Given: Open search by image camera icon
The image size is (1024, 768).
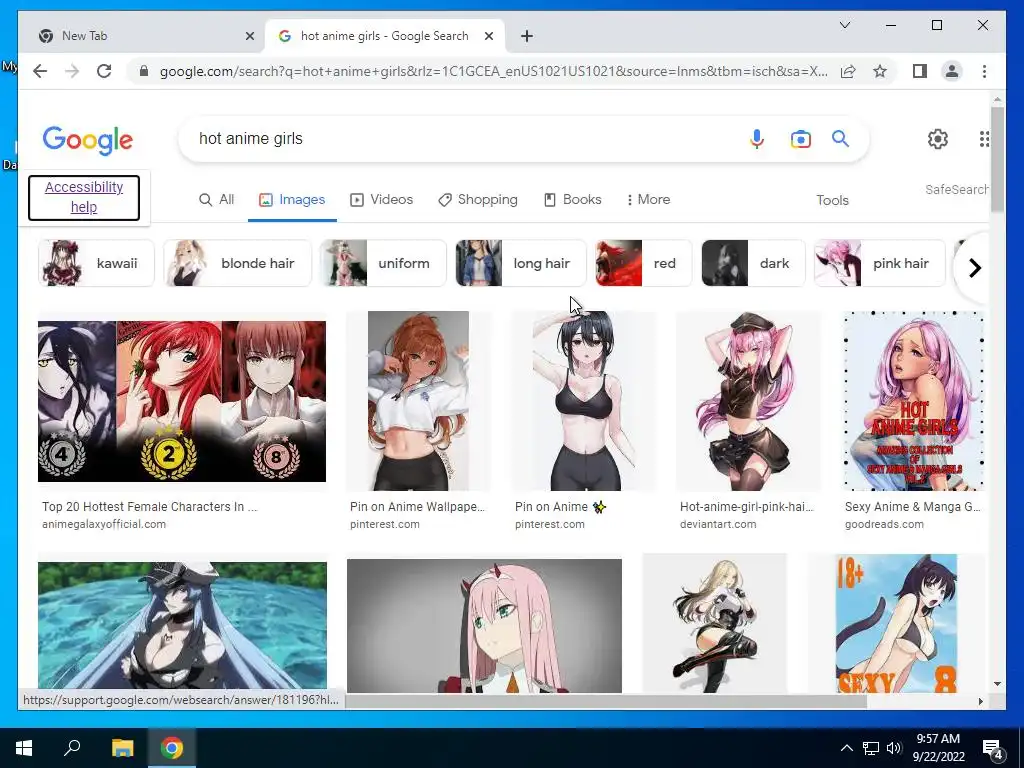Looking at the screenshot, I should [x=801, y=139].
